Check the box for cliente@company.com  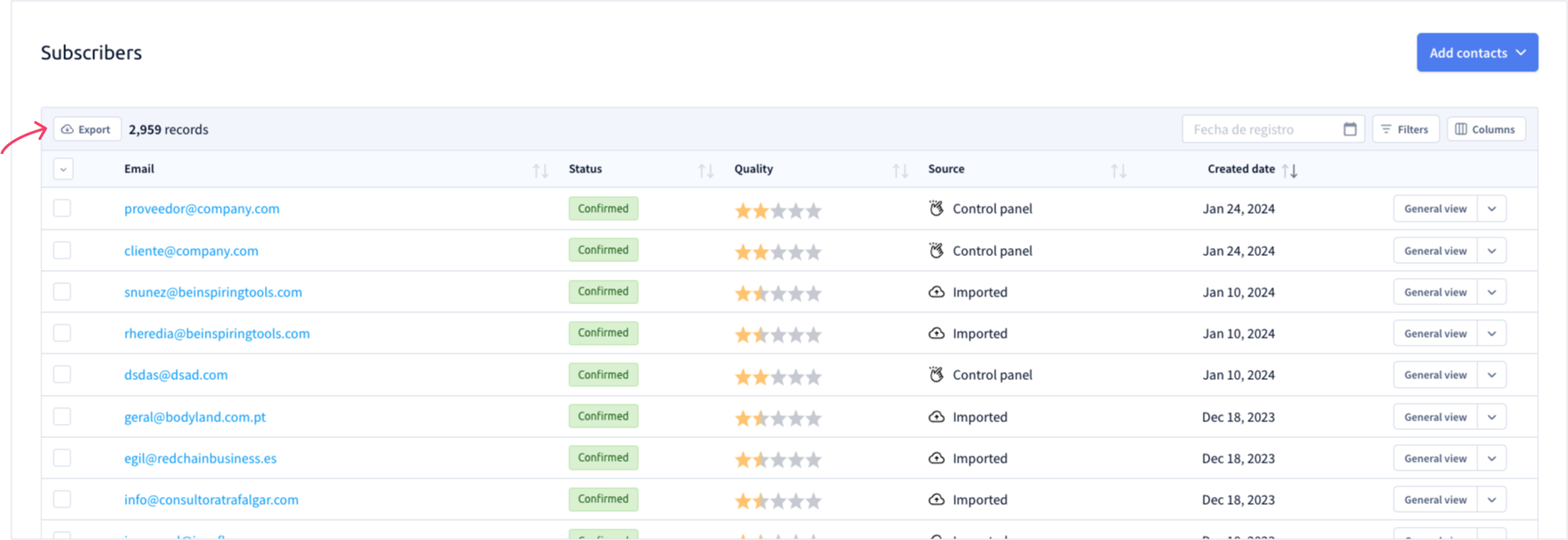pos(62,251)
